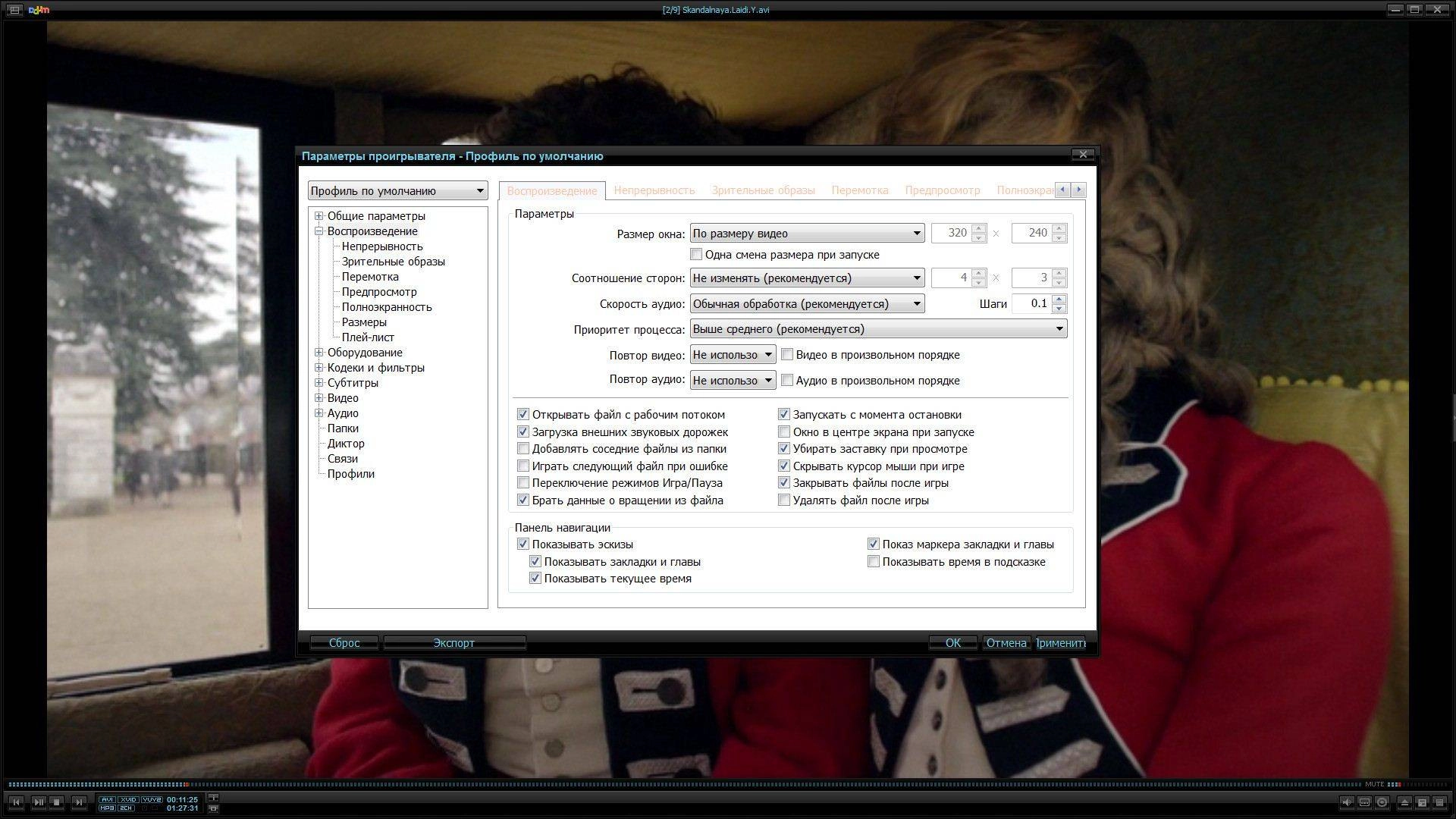Click the Daum logo in title bar
Image resolution: width=1456 pixels, height=819 pixels.
point(39,10)
